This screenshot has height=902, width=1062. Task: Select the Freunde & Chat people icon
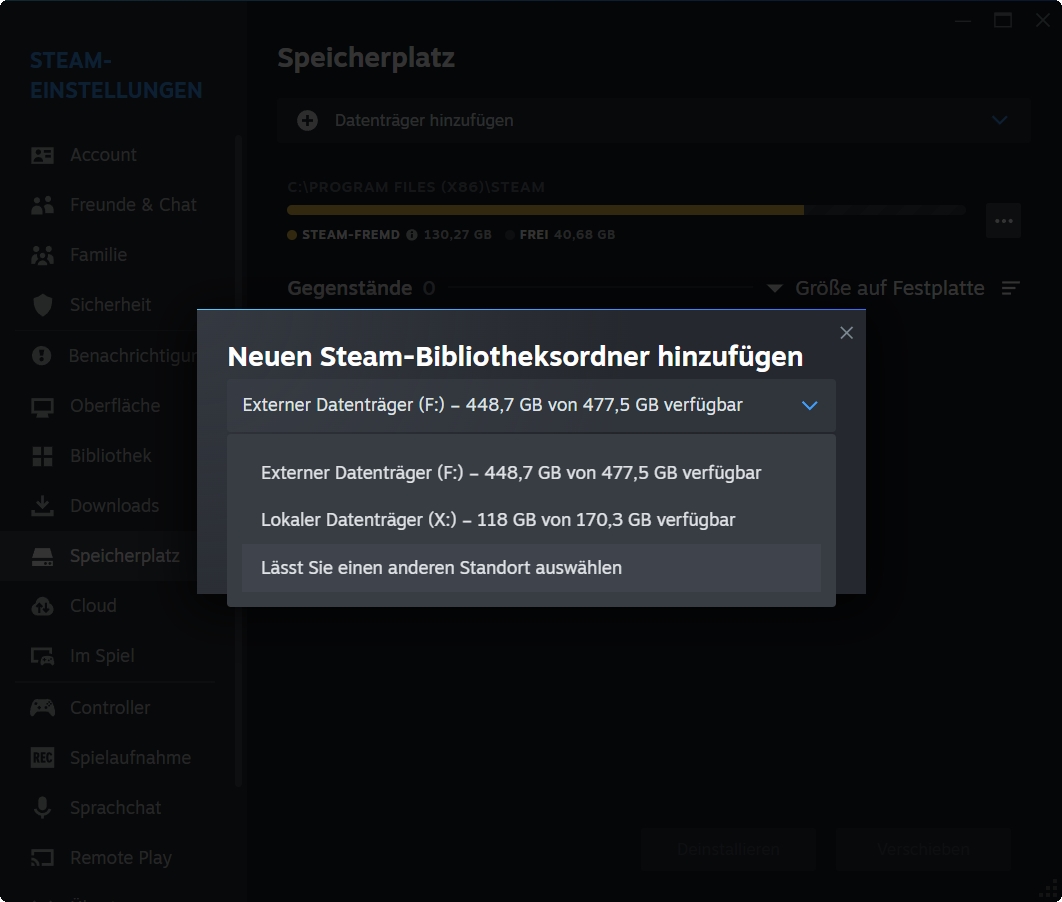click(x=42, y=205)
